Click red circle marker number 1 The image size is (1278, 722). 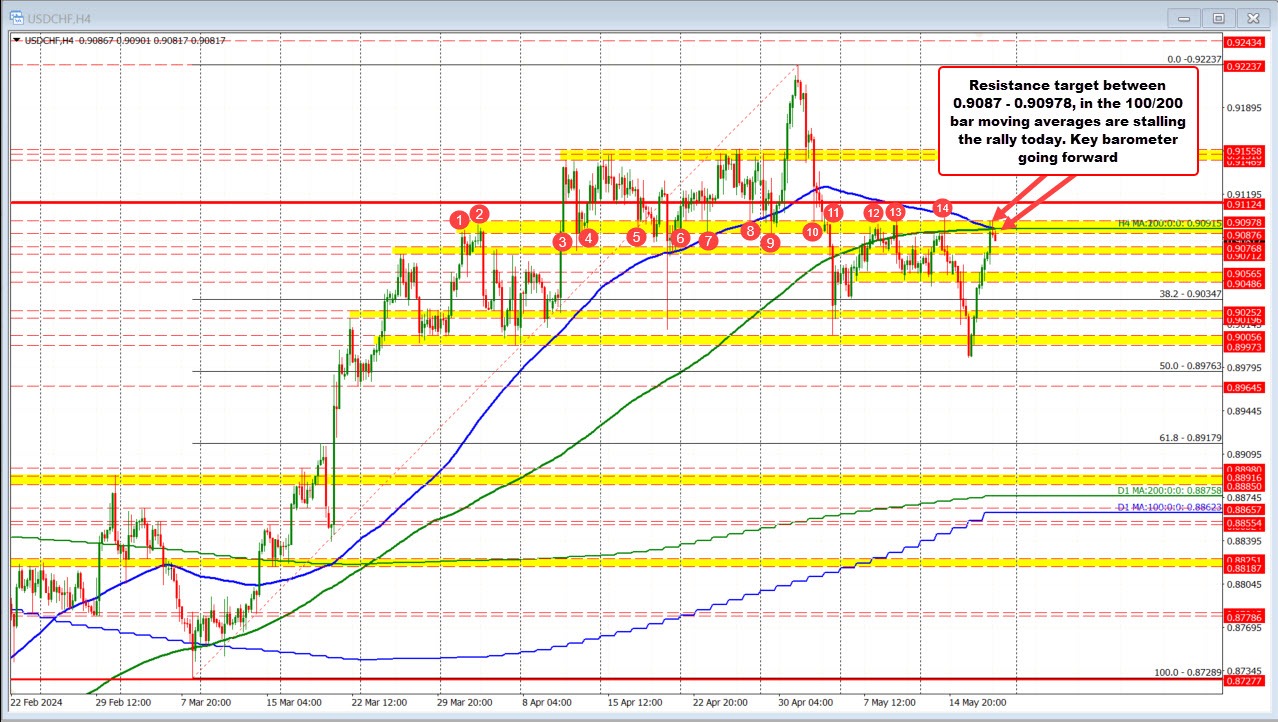[x=459, y=219]
